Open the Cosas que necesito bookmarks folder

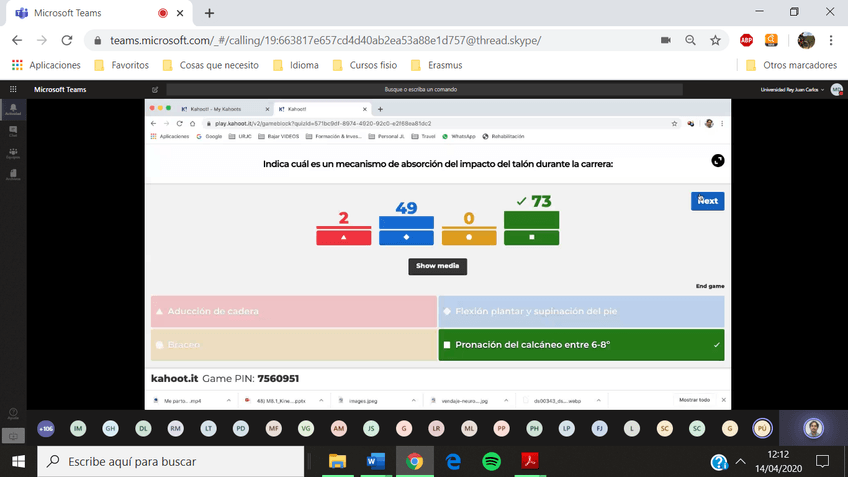pyautogui.click(x=211, y=65)
